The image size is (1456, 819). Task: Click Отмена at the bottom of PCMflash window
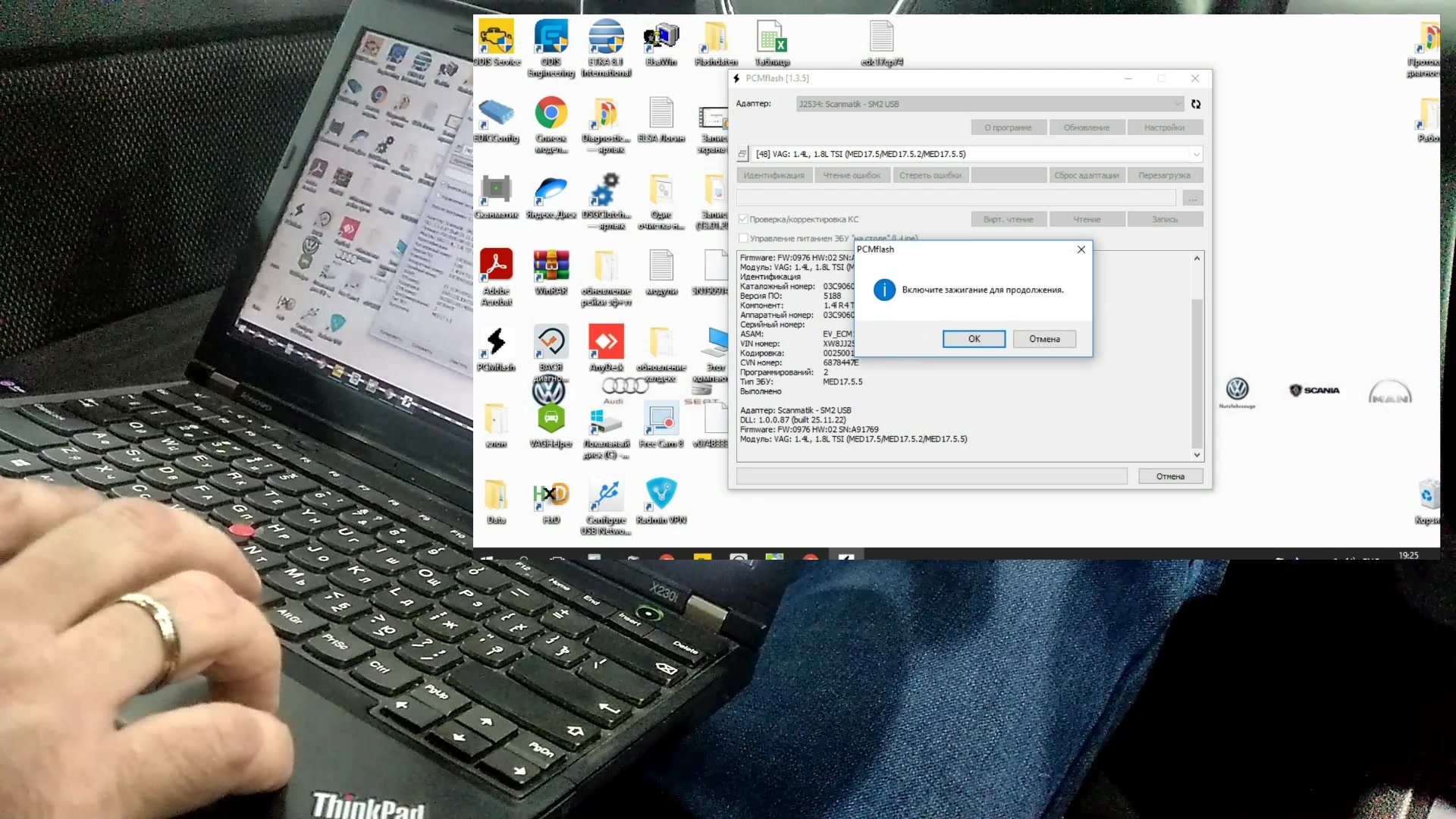1171,476
